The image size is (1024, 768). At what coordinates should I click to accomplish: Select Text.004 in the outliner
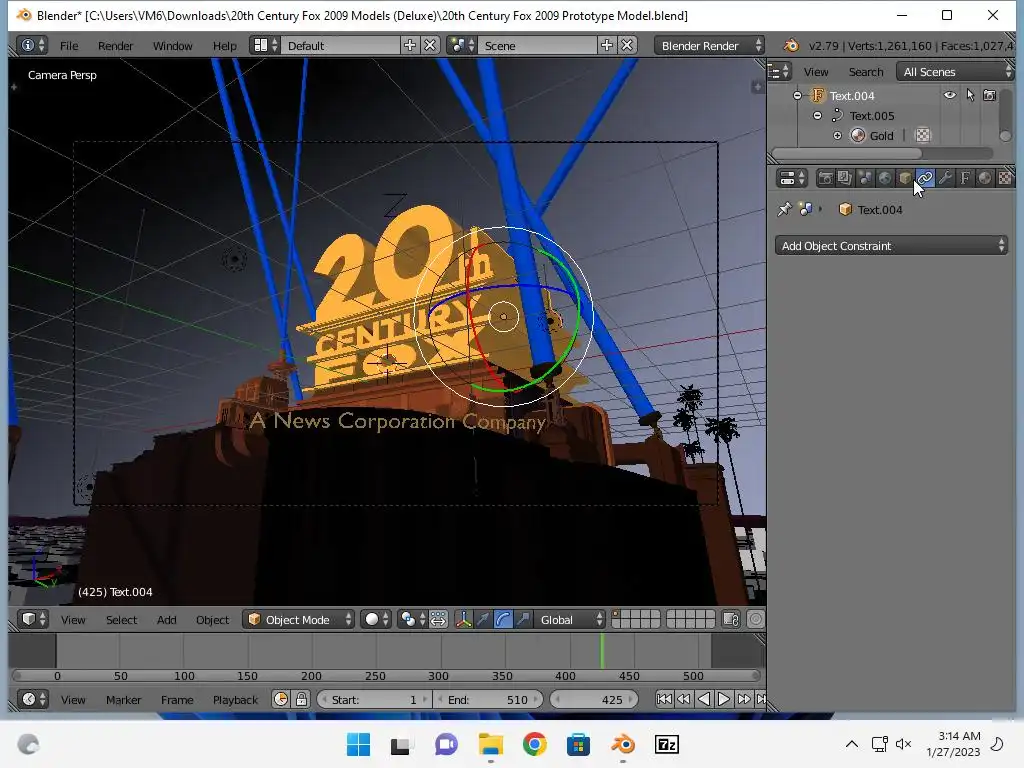852,96
